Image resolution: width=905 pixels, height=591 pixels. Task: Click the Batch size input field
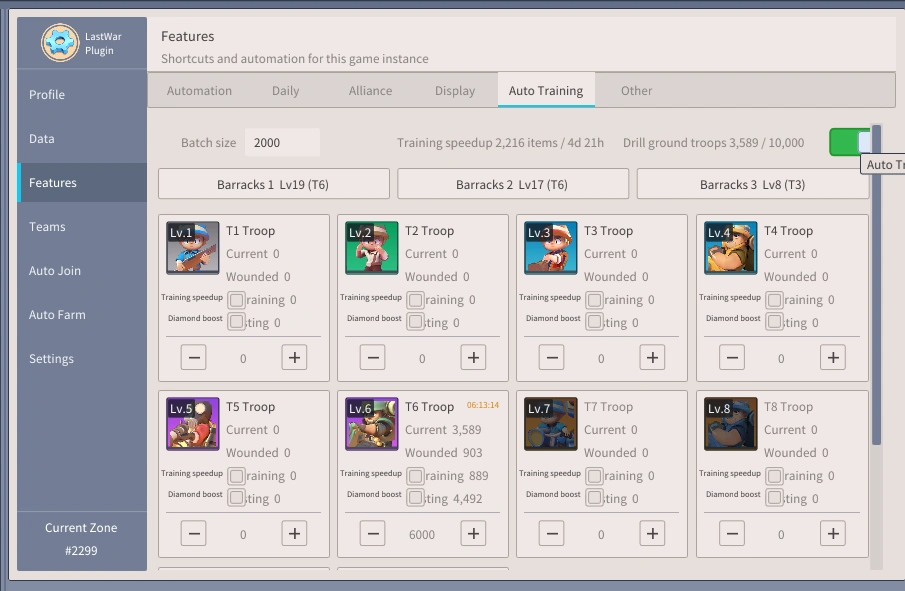282,143
